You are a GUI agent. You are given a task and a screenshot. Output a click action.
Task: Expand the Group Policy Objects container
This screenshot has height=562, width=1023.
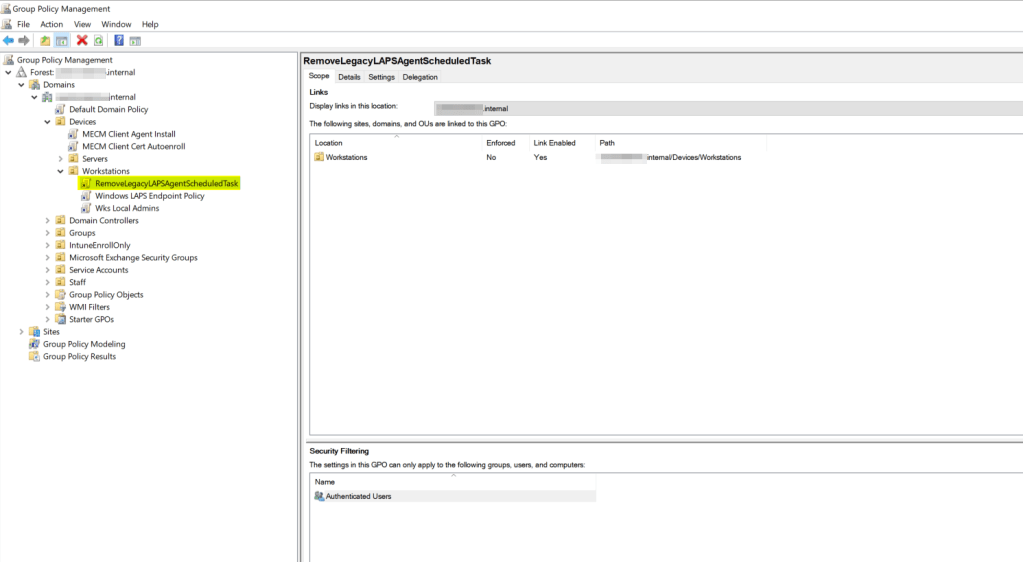(47, 295)
